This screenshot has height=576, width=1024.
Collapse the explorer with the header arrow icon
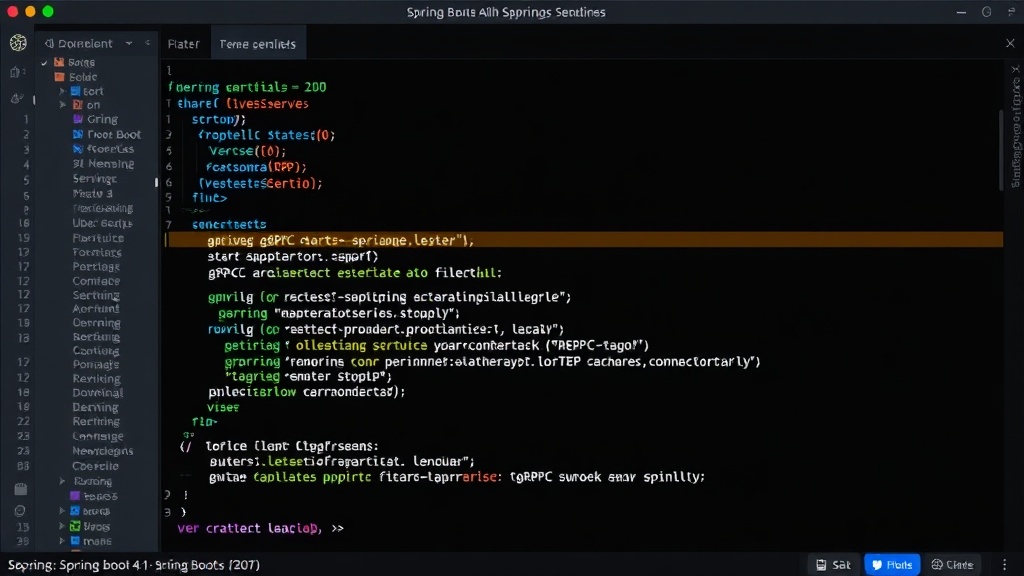coord(148,43)
